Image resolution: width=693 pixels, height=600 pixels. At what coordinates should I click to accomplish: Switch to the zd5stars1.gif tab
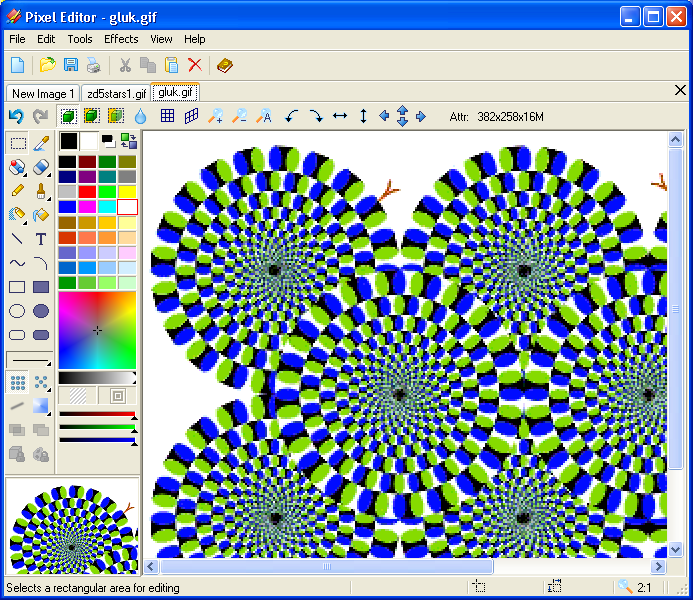pyautogui.click(x=116, y=94)
